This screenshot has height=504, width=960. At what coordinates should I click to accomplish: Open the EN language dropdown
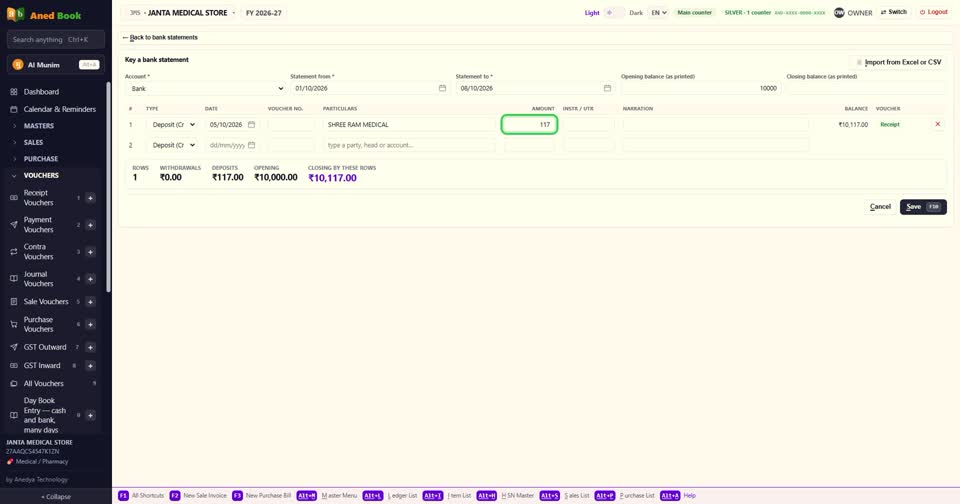658,12
